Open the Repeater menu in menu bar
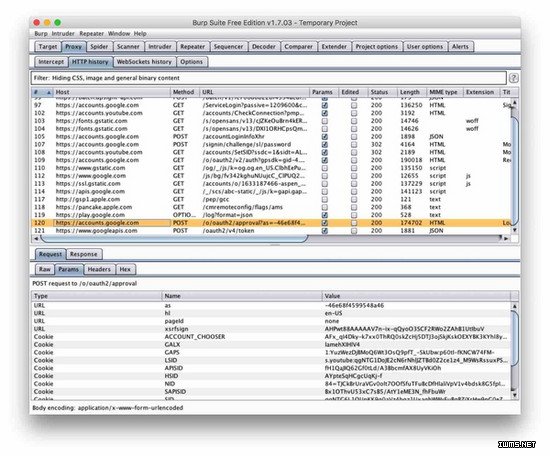 pyautogui.click(x=92, y=34)
